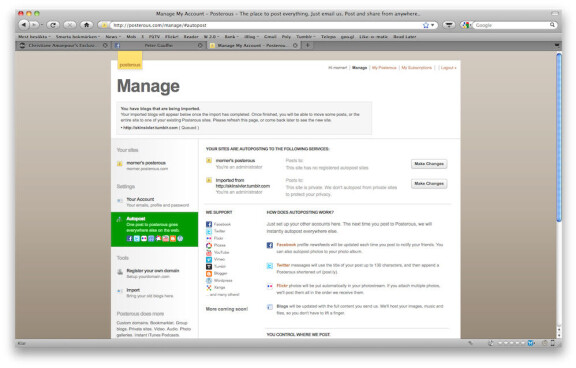Click the Wordpress icon in We Support list
Image resolution: width=576 pixels, height=368 pixels.
point(209,281)
